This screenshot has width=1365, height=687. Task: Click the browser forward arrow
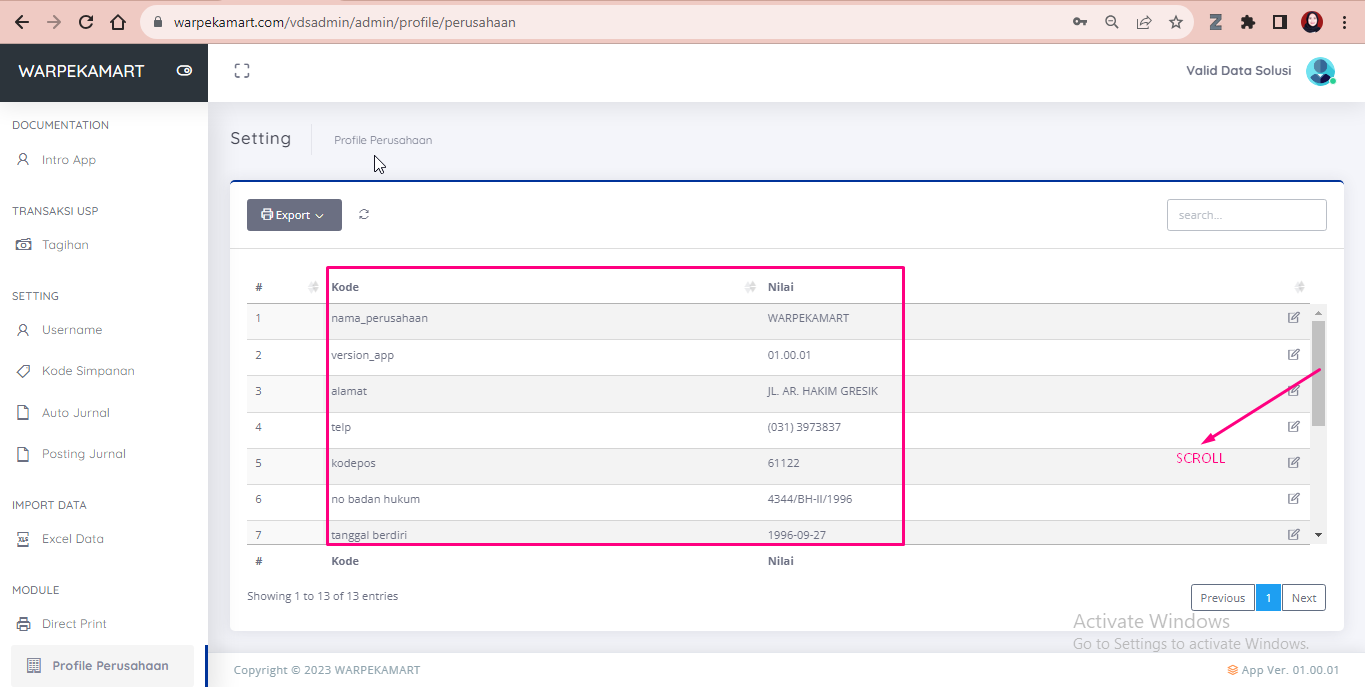point(54,22)
